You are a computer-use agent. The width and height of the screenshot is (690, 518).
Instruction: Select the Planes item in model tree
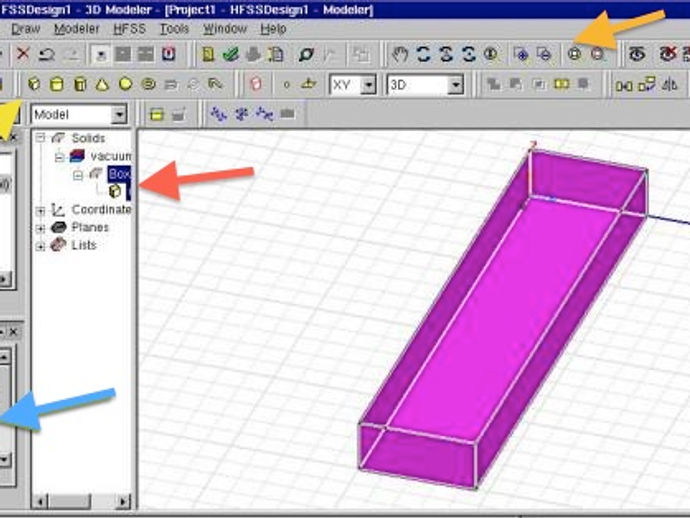pyautogui.click(x=90, y=228)
